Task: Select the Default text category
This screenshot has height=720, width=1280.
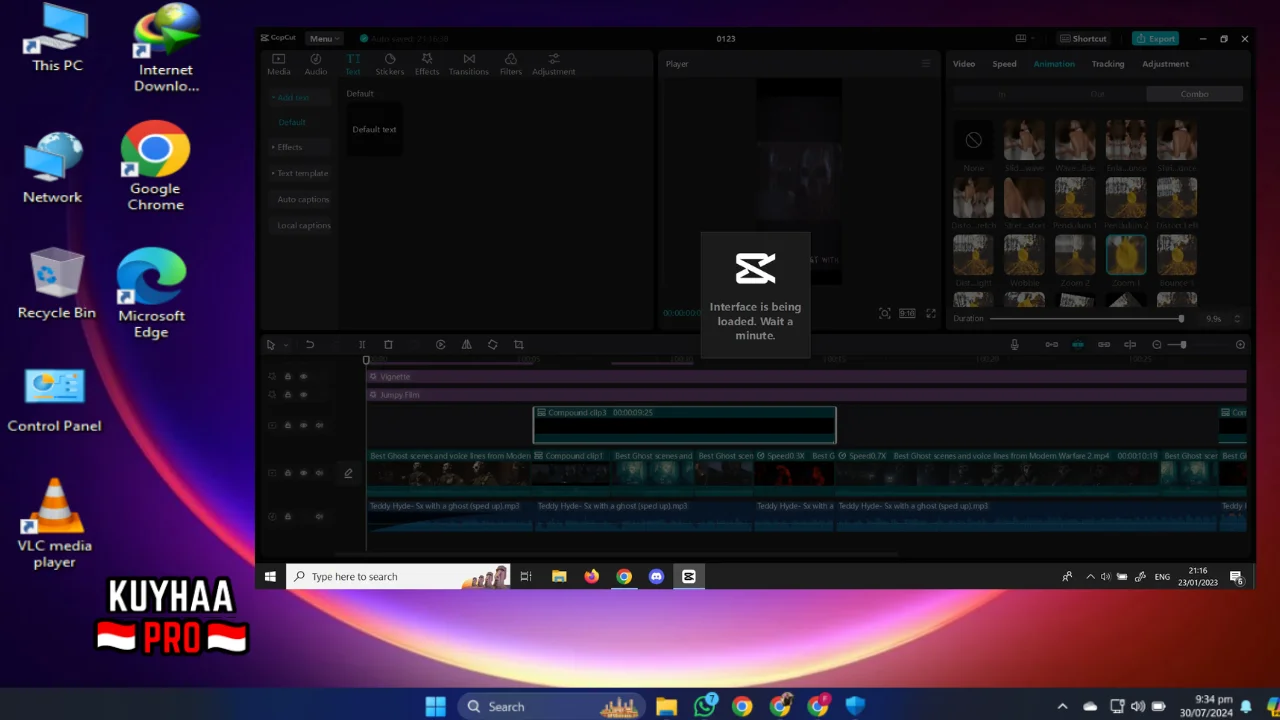Action: click(292, 122)
